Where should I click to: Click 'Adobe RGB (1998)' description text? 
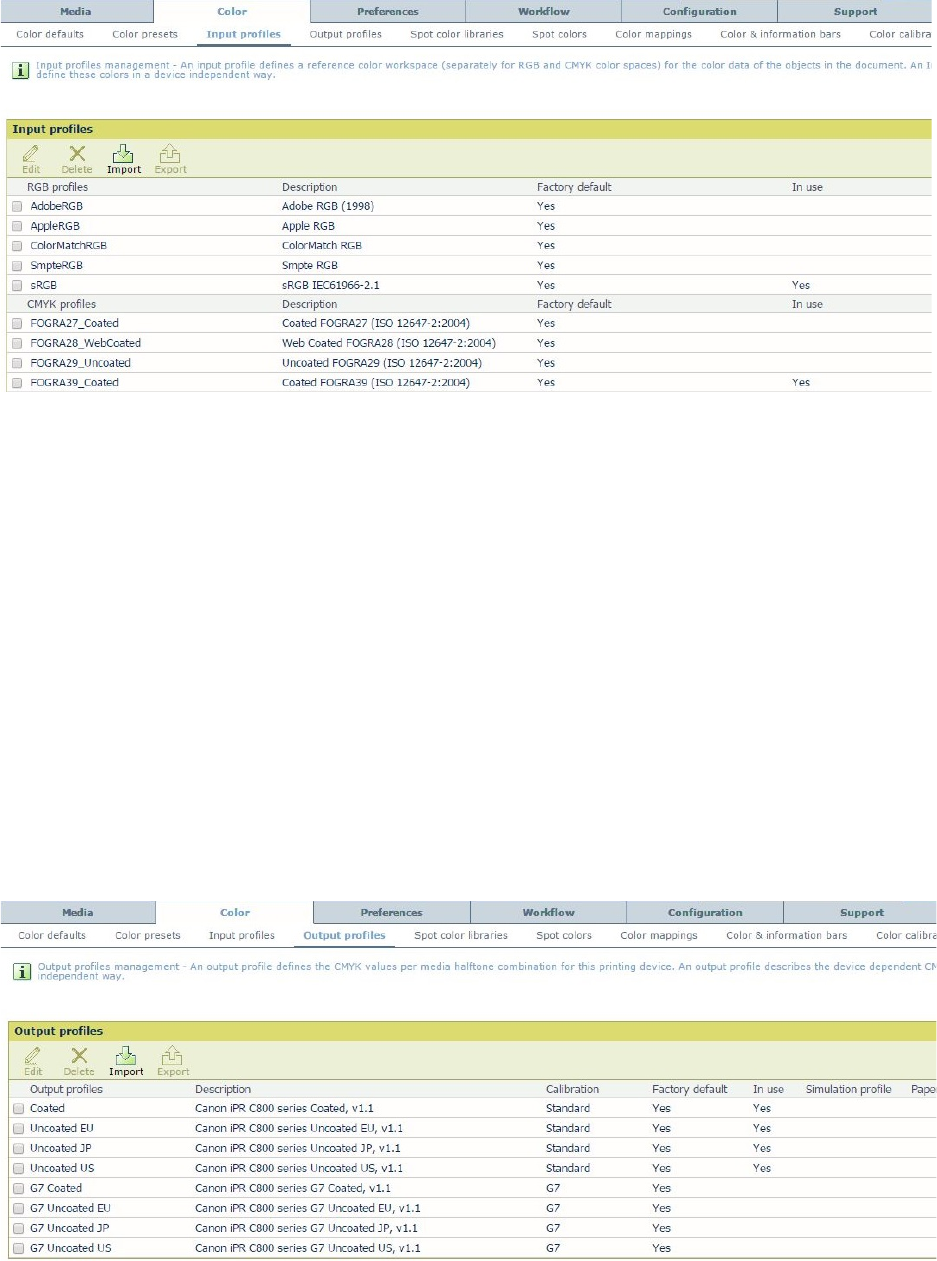tap(328, 206)
